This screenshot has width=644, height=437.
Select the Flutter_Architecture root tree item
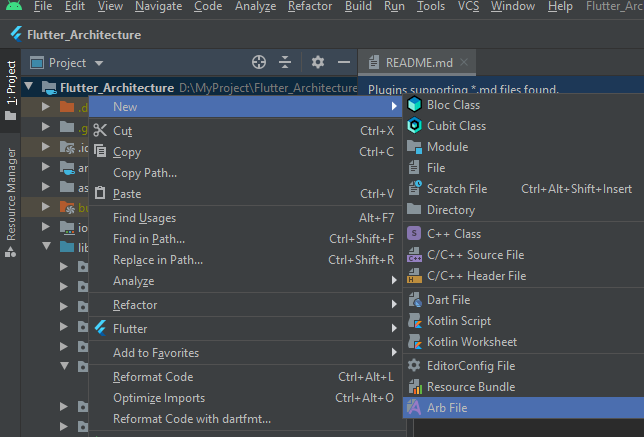[189, 87]
